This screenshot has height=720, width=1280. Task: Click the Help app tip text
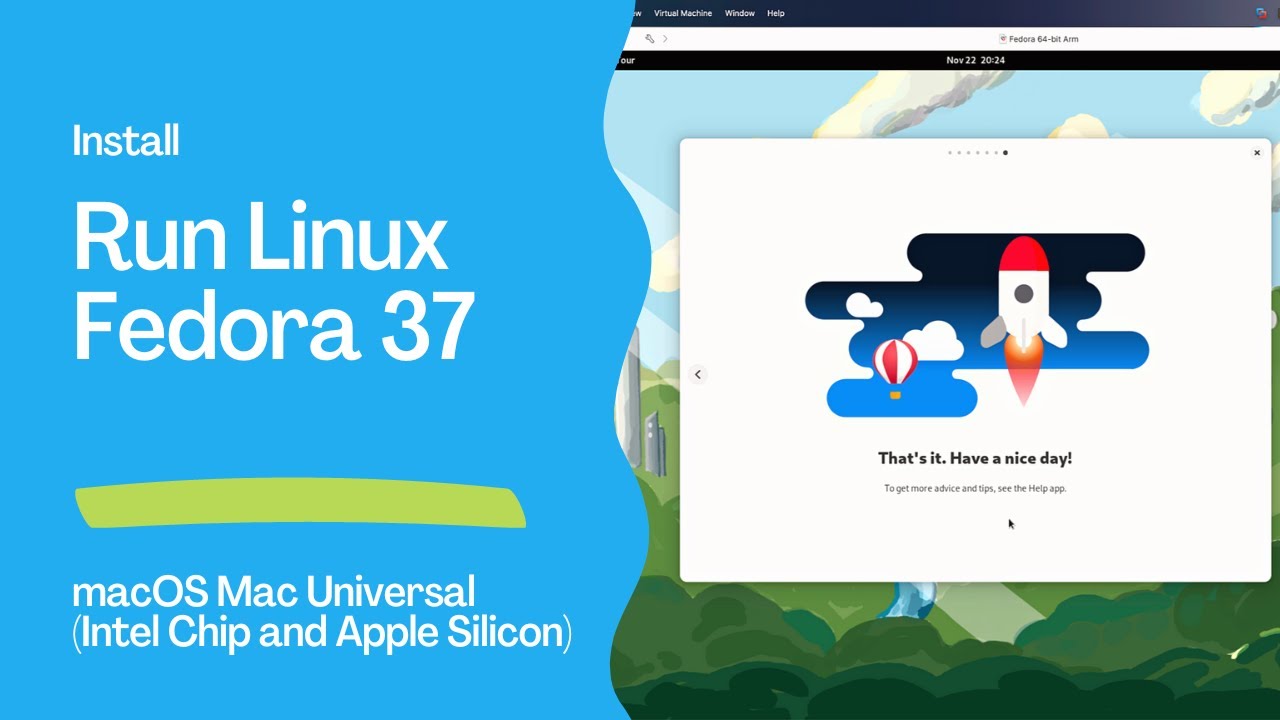coord(975,488)
